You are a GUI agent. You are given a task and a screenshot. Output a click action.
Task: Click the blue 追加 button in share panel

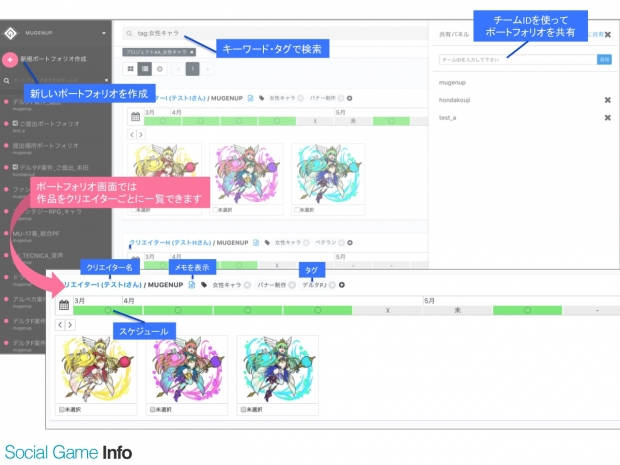tap(604, 60)
